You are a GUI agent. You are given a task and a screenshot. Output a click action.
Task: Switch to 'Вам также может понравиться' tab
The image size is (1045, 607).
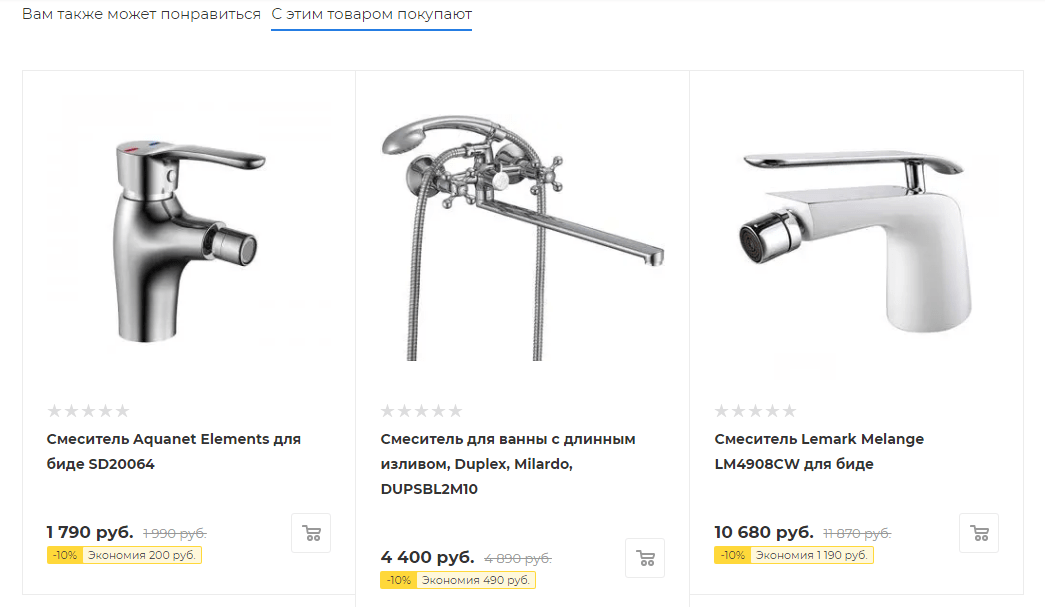click(141, 15)
